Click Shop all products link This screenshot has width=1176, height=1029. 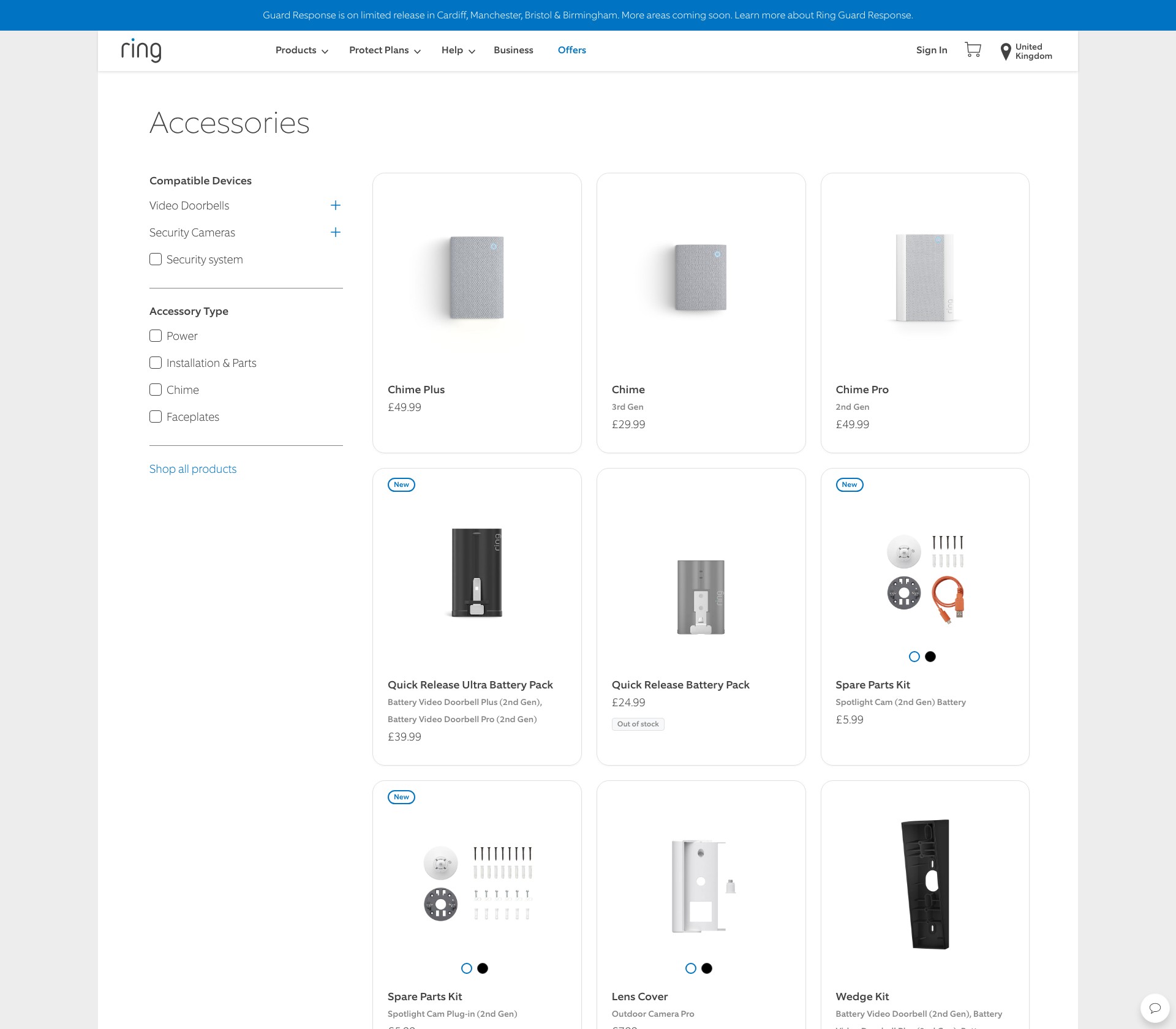click(193, 469)
